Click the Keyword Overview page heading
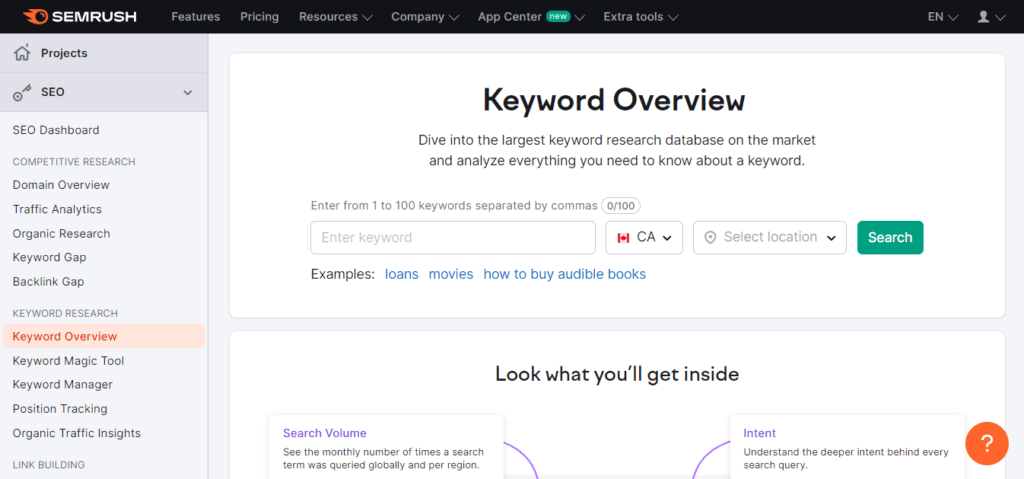Image resolution: width=1024 pixels, height=479 pixels. [x=614, y=101]
